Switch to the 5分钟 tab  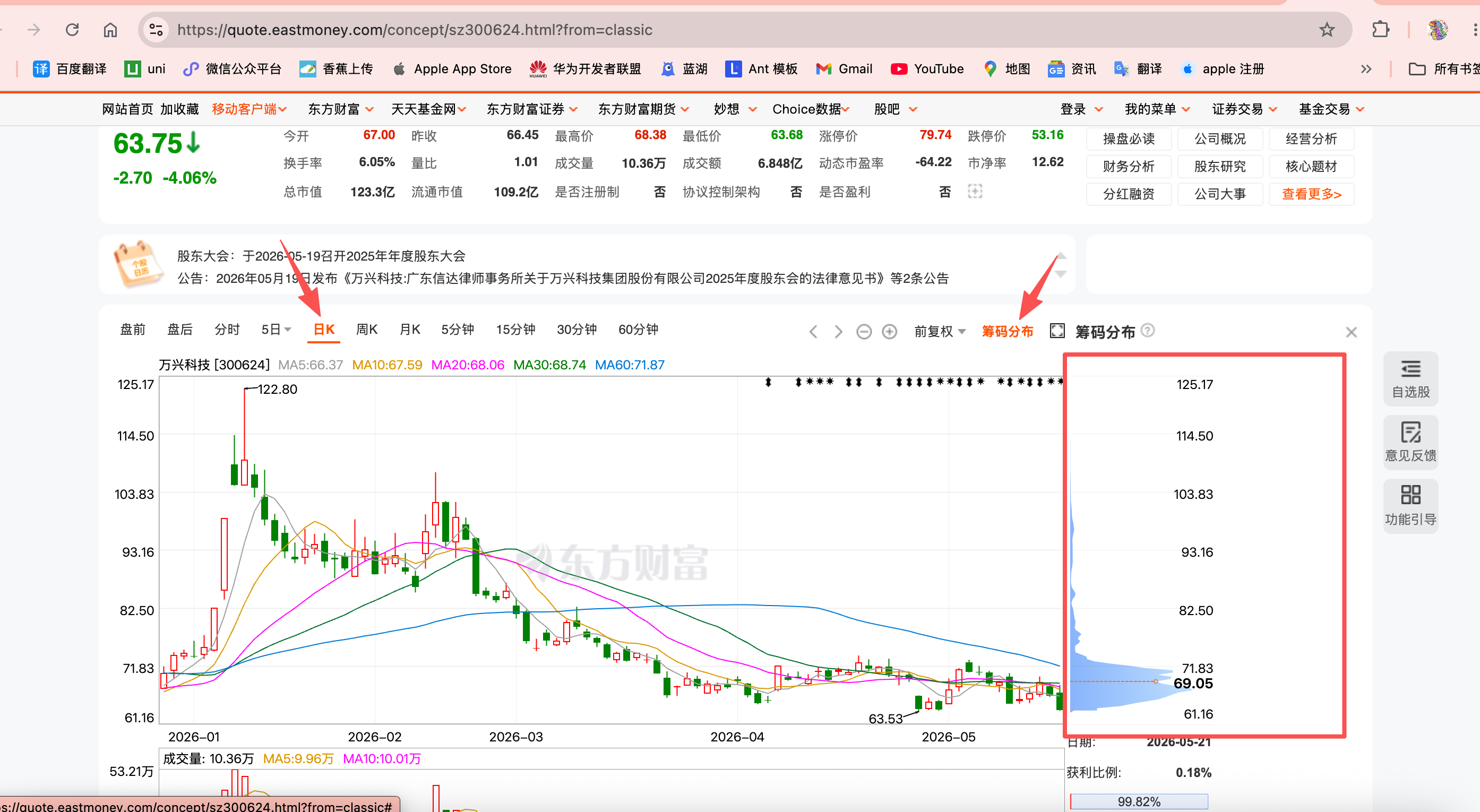click(458, 330)
